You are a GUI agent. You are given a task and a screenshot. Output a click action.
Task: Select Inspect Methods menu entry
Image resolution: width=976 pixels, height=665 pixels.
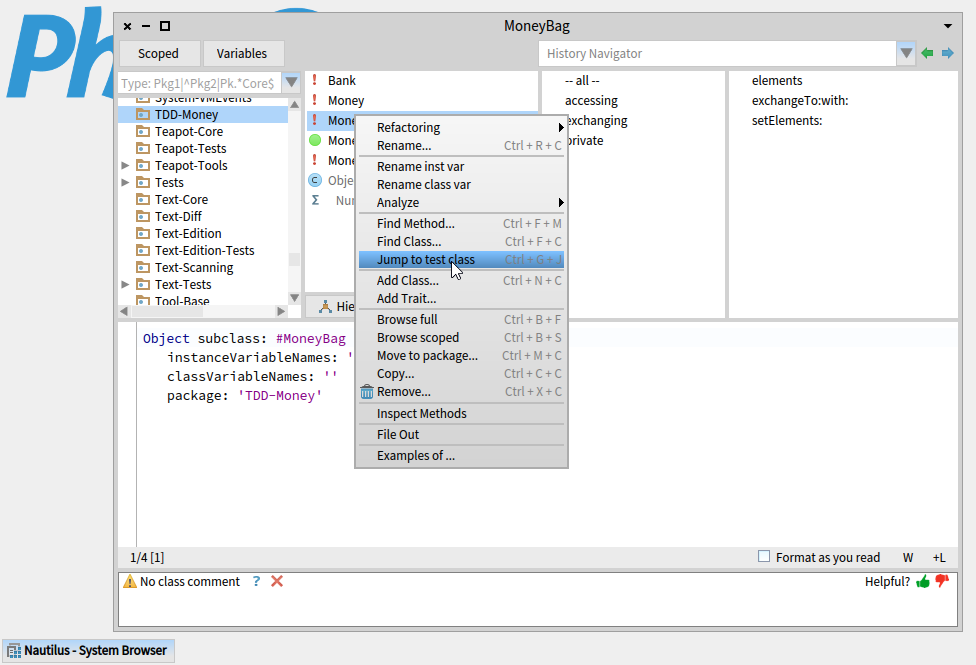[x=461, y=413]
